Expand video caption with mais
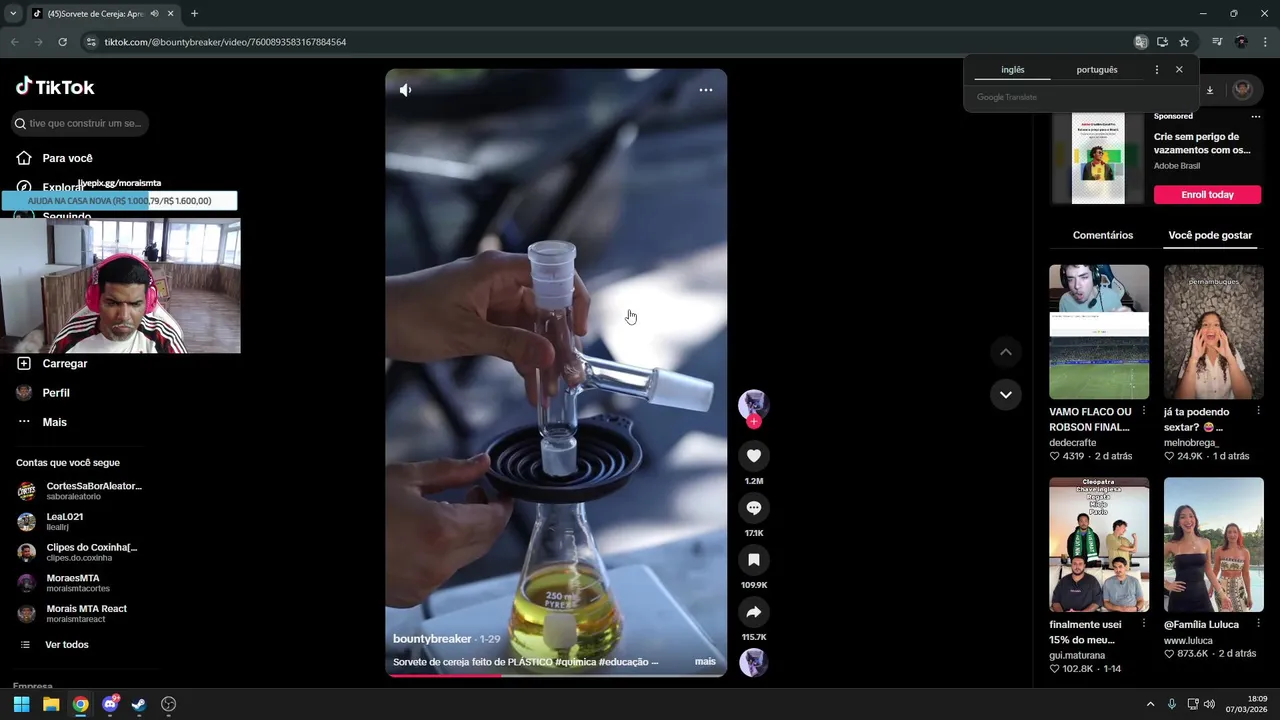Screen dimensions: 1280x720 (705, 662)
